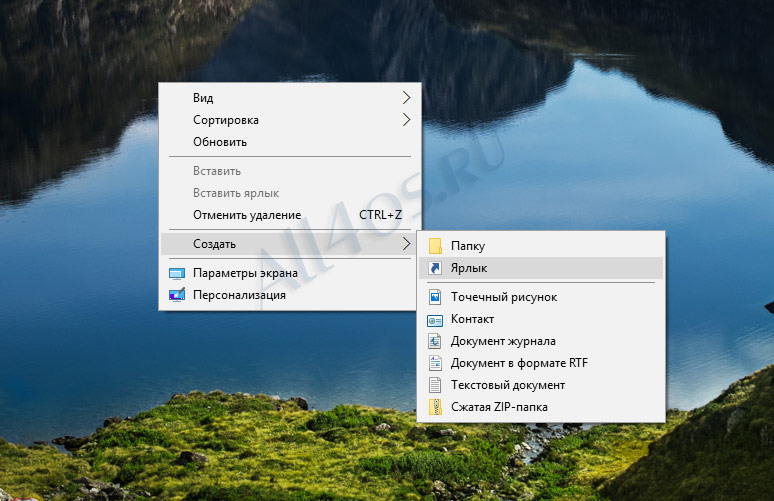The width and height of the screenshot is (774, 501).
Task: Expand the Сортировка submenu arrow
Action: tap(406, 119)
